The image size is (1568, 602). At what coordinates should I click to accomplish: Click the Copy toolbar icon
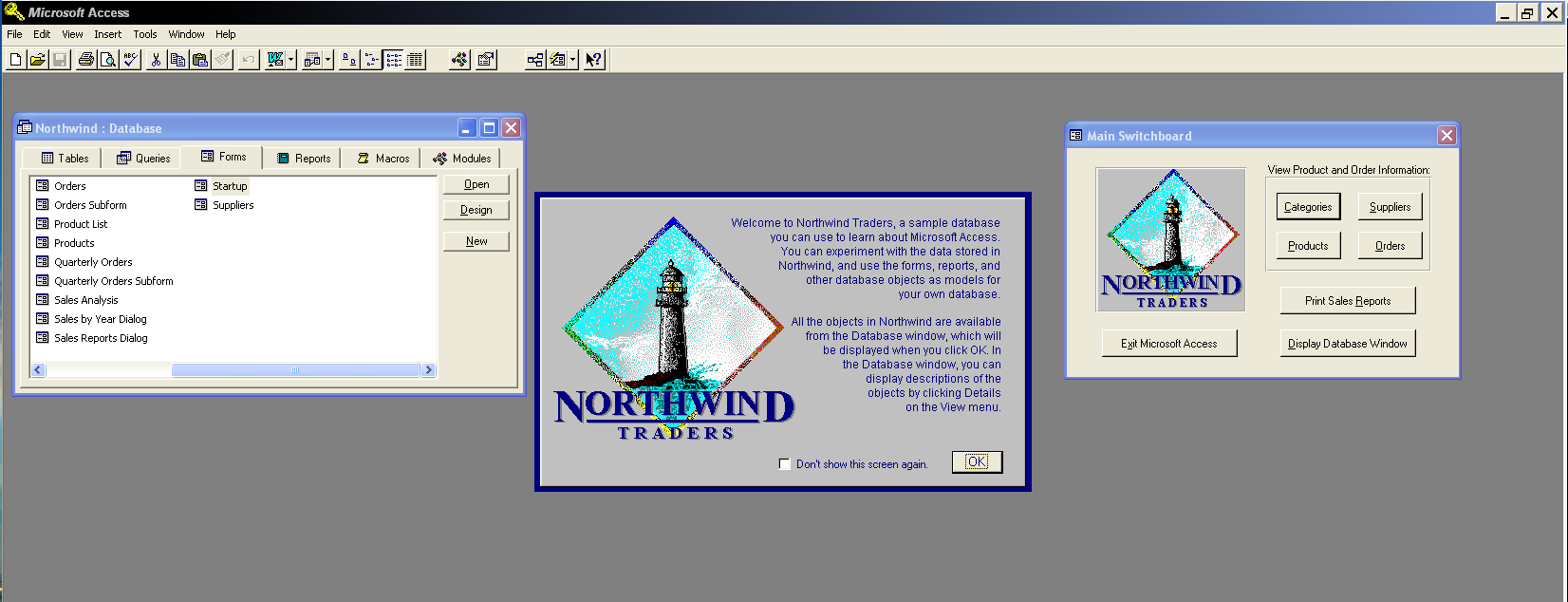[x=177, y=60]
